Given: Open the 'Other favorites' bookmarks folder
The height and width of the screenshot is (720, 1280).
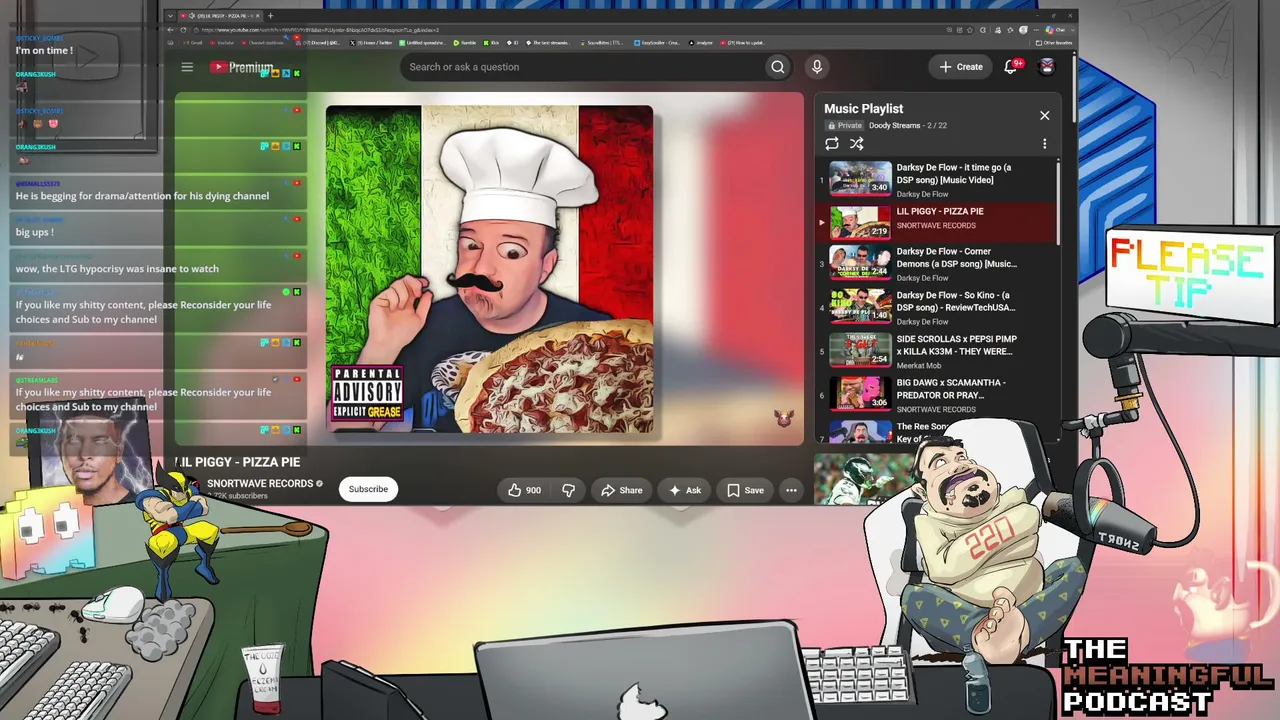Looking at the screenshot, I should click(x=1053, y=43).
